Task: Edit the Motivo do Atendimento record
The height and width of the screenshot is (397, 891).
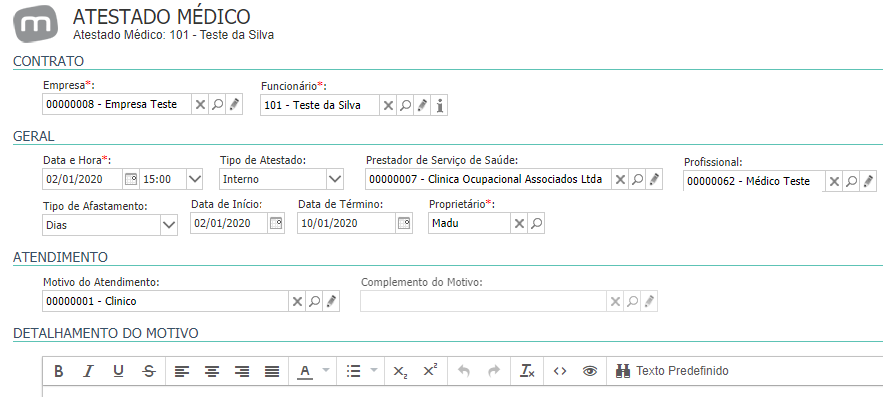Action: pyautogui.click(x=331, y=302)
